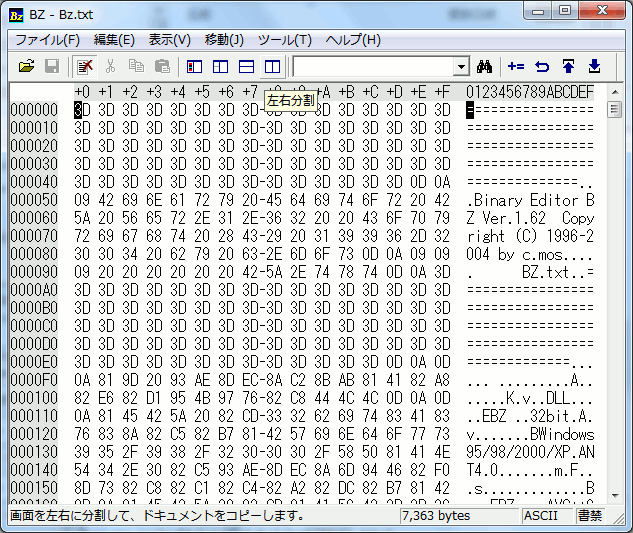Image resolution: width=633 pixels, height=533 pixels.
Task: Open the ファイル(F) menu
Action: [47, 40]
